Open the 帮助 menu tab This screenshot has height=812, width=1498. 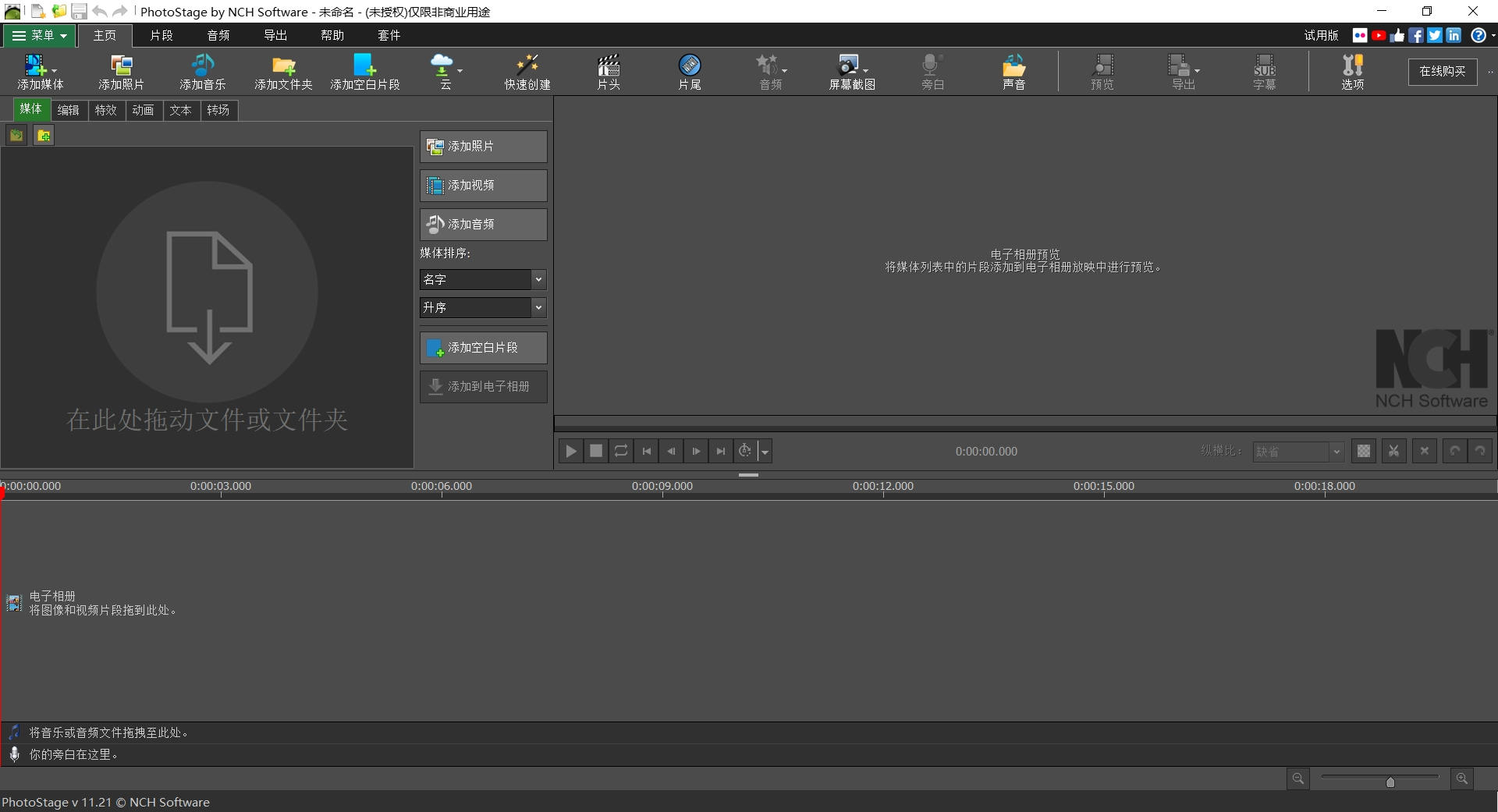(x=332, y=35)
